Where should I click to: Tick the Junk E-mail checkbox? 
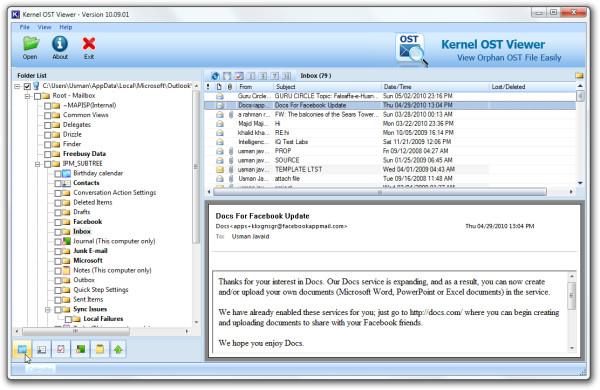[58, 251]
